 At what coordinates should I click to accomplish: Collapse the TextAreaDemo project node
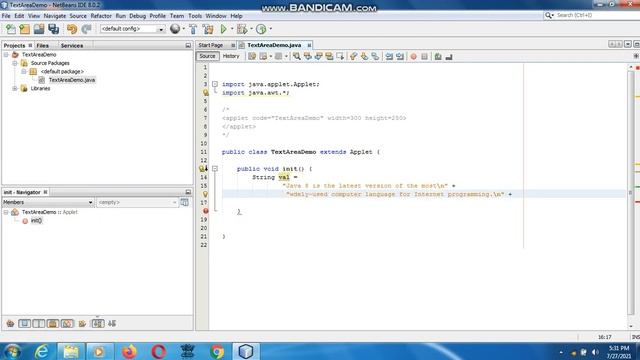point(6,54)
